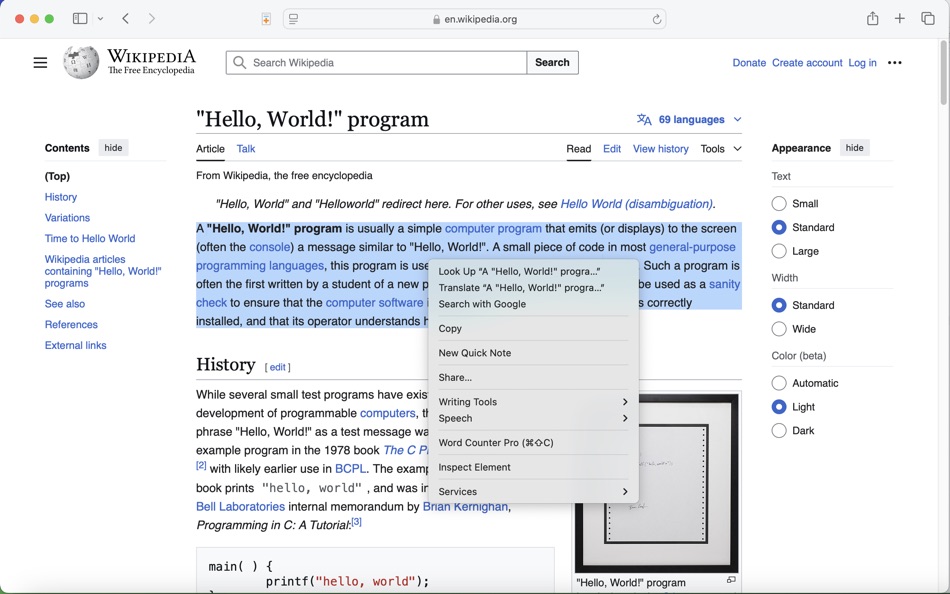The height and width of the screenshot is (594, 950).
Task: Select Standard width option
Action: [779, 305]
